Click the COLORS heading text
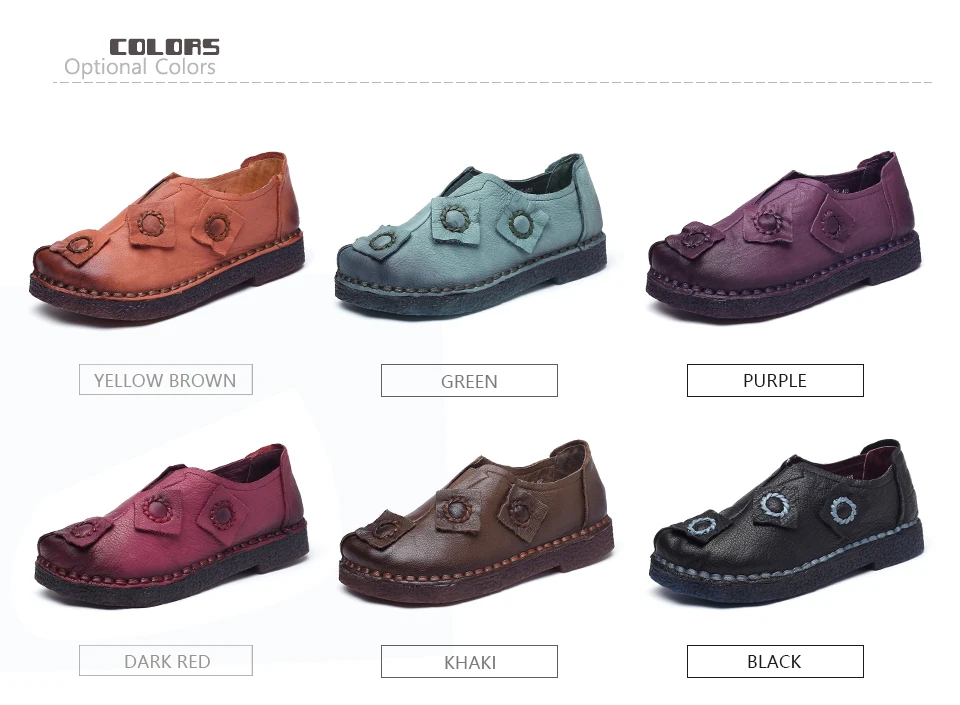Image resolution: width=960 pixels, height=705 pixels. point(164,47)
